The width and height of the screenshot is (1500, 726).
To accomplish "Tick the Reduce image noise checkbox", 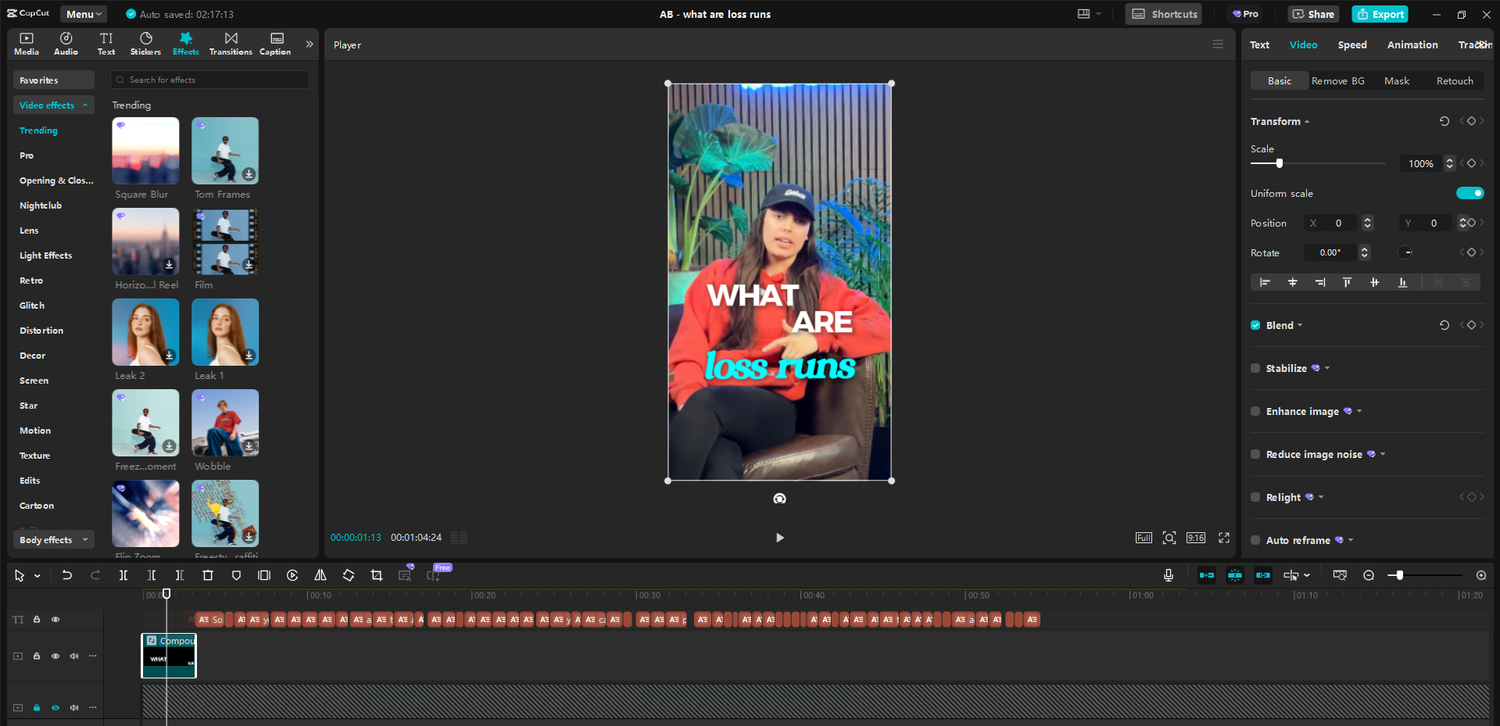I will point(1255,454).
